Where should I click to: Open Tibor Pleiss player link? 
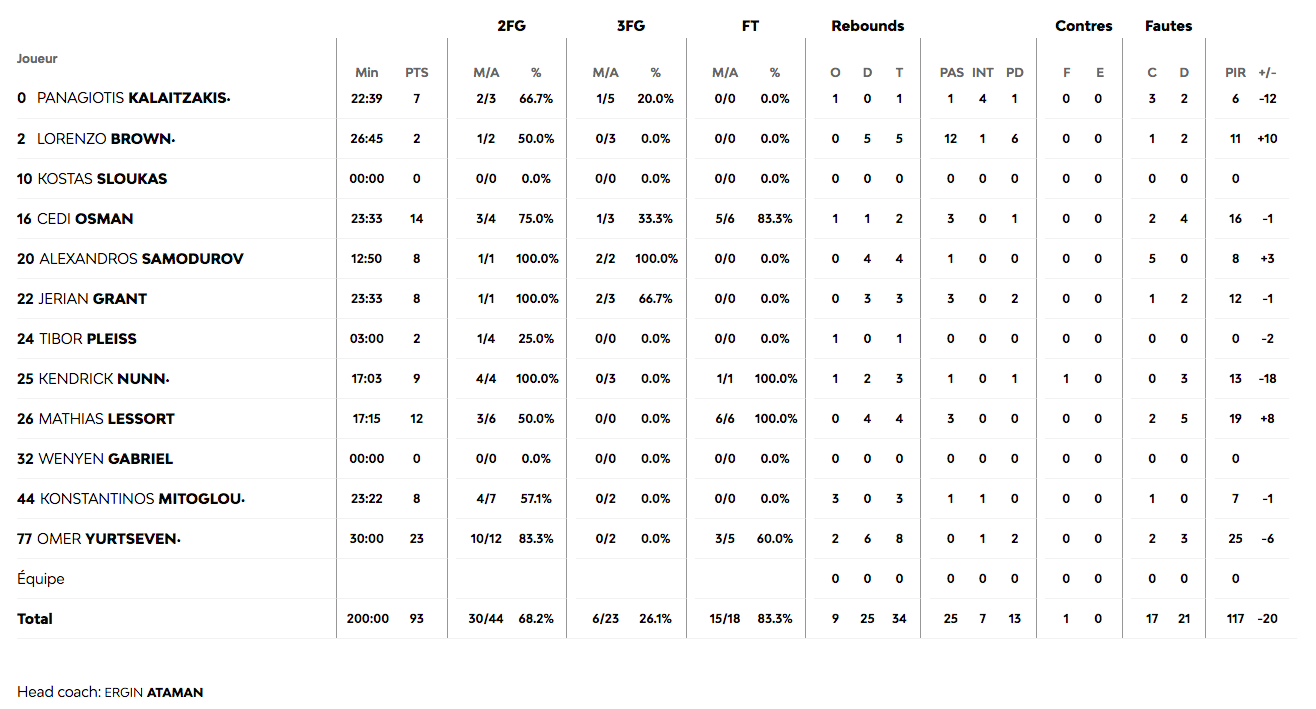tap(87, 339)
